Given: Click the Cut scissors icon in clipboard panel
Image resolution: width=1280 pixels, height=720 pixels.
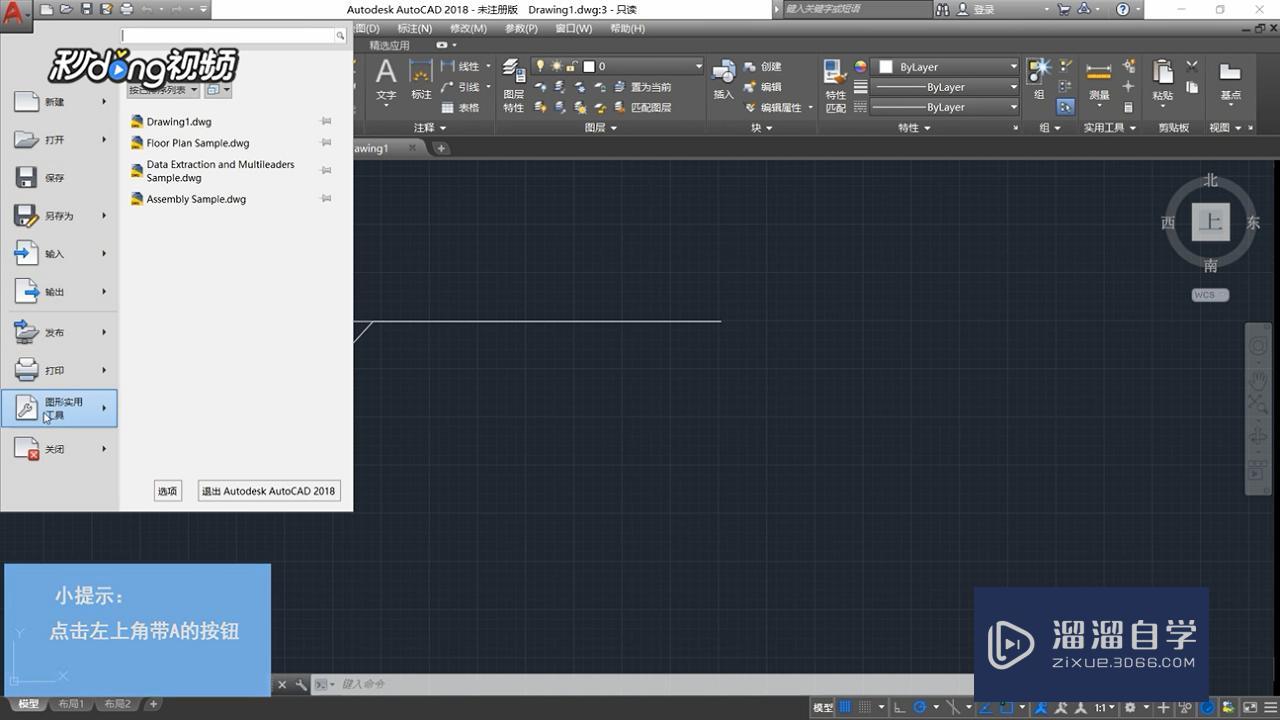Looking at the screenshot, I should (x=1192, y=66).
